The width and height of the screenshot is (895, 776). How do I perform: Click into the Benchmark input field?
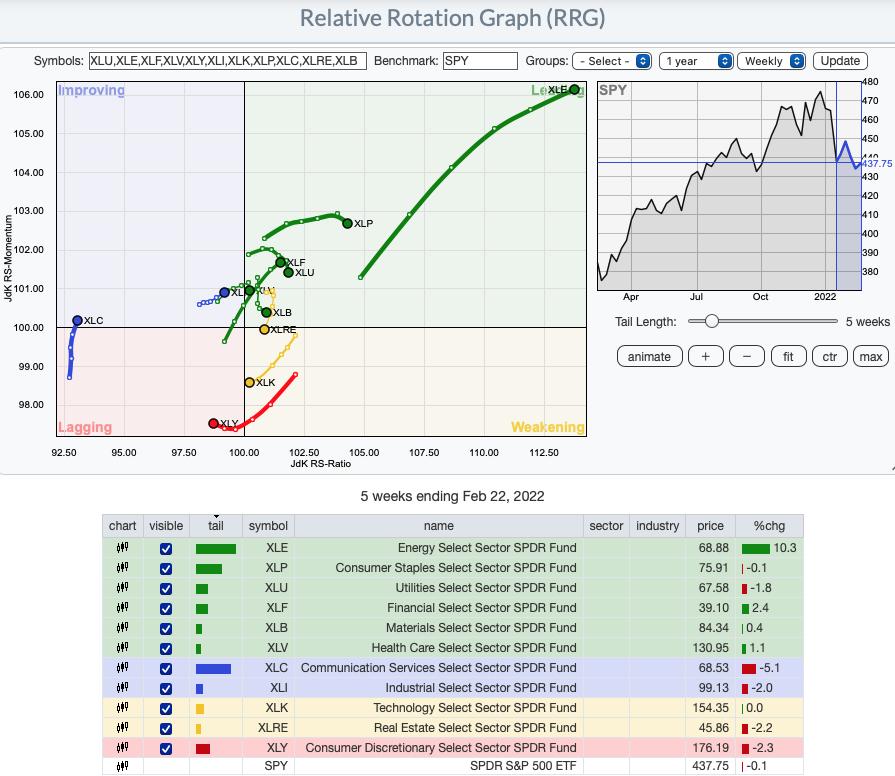coord(480,61)
